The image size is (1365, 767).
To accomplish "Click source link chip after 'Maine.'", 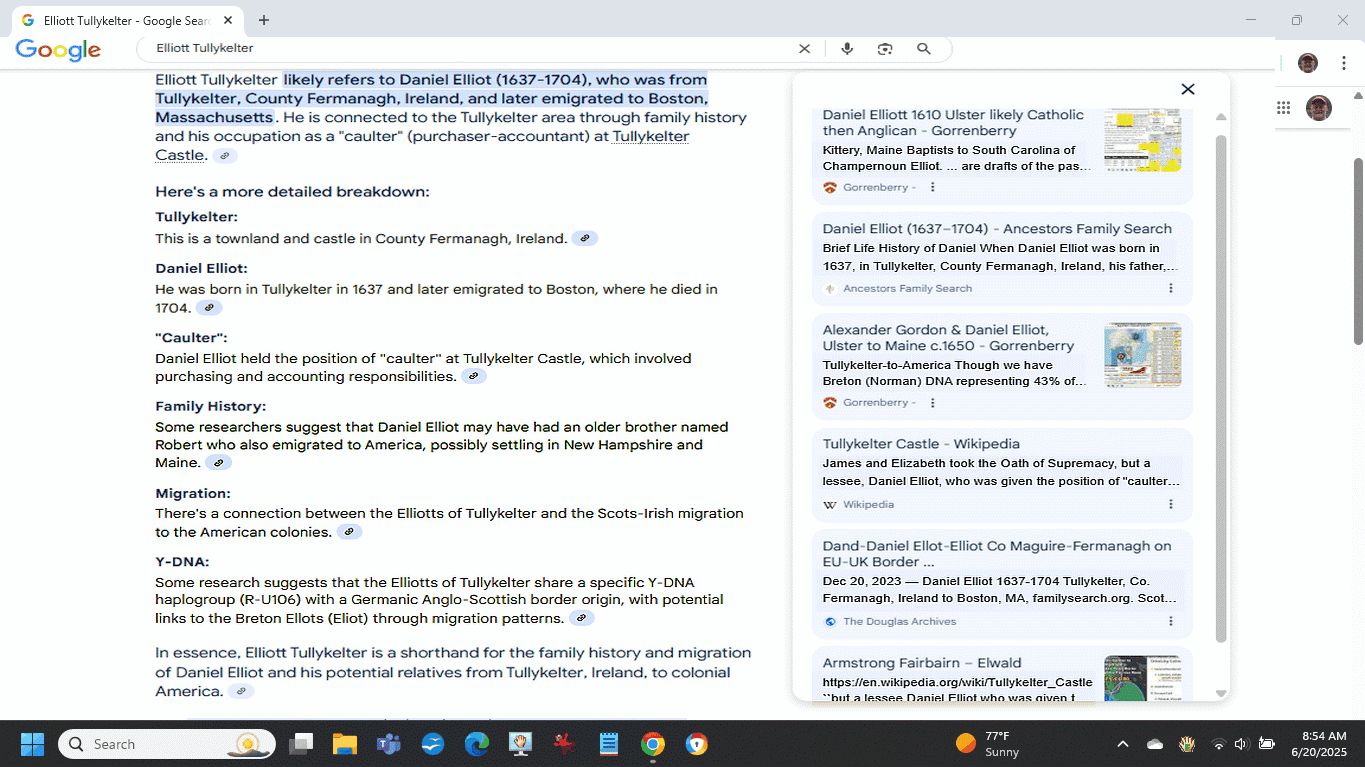I will [x=218, y=463].
